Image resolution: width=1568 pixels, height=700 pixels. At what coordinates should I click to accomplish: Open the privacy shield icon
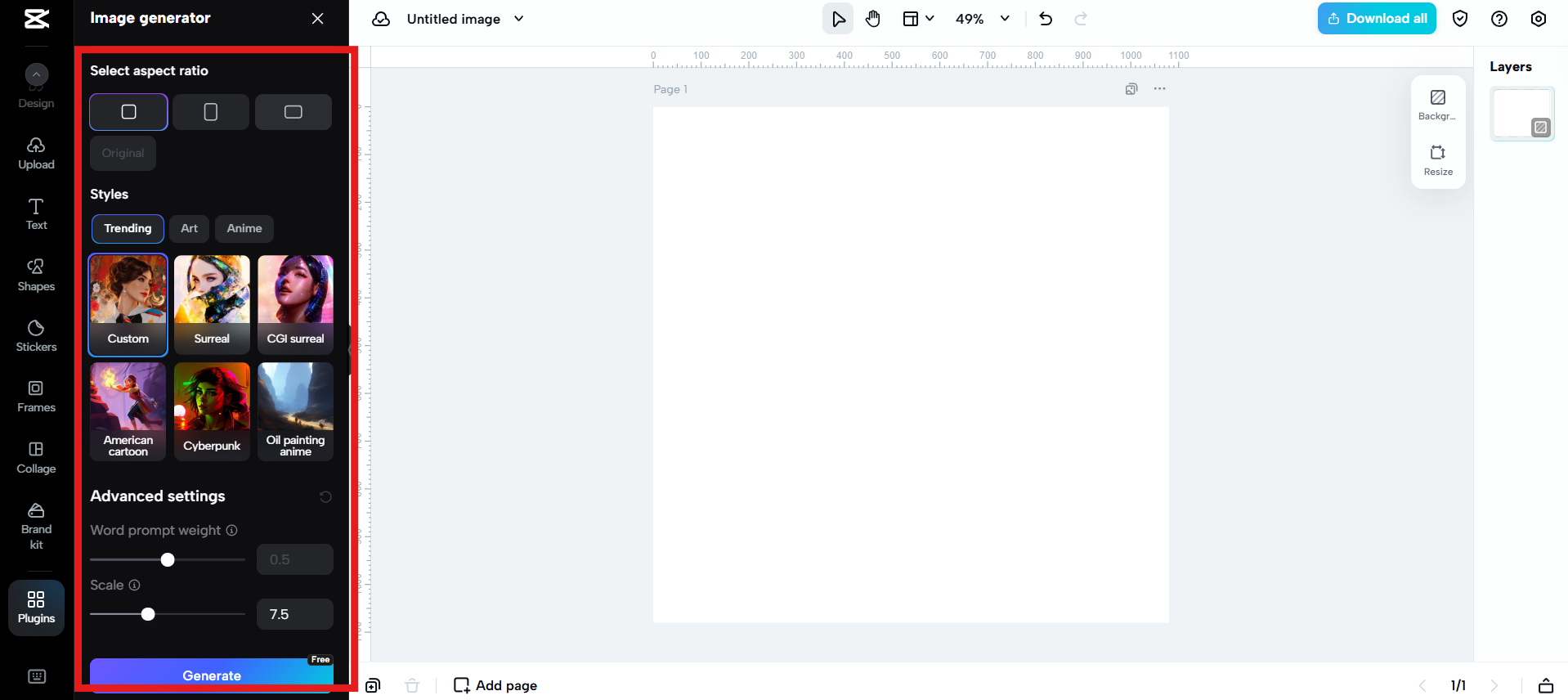tap(1460, 19)
